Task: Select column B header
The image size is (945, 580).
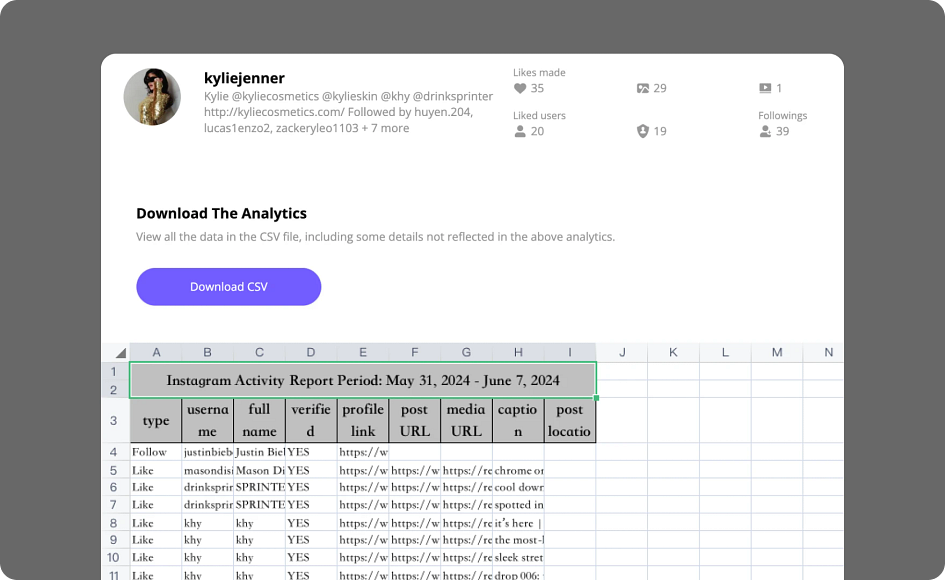Action: 207,353
